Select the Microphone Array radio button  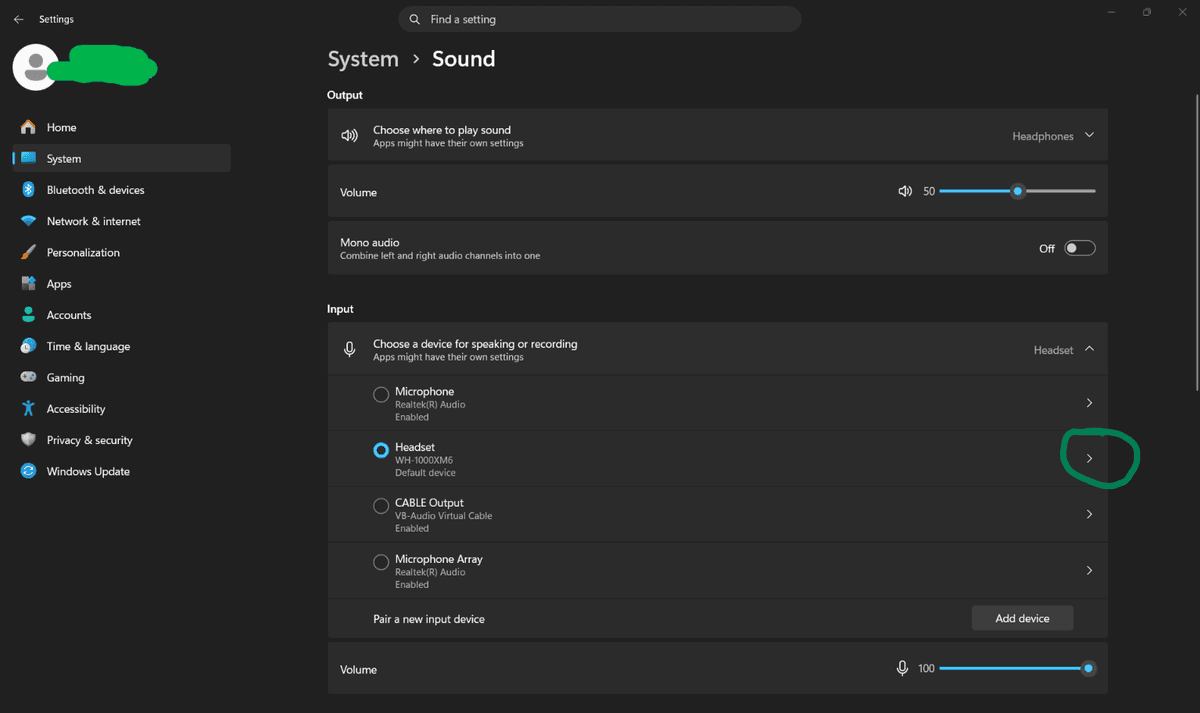(381, 562)
